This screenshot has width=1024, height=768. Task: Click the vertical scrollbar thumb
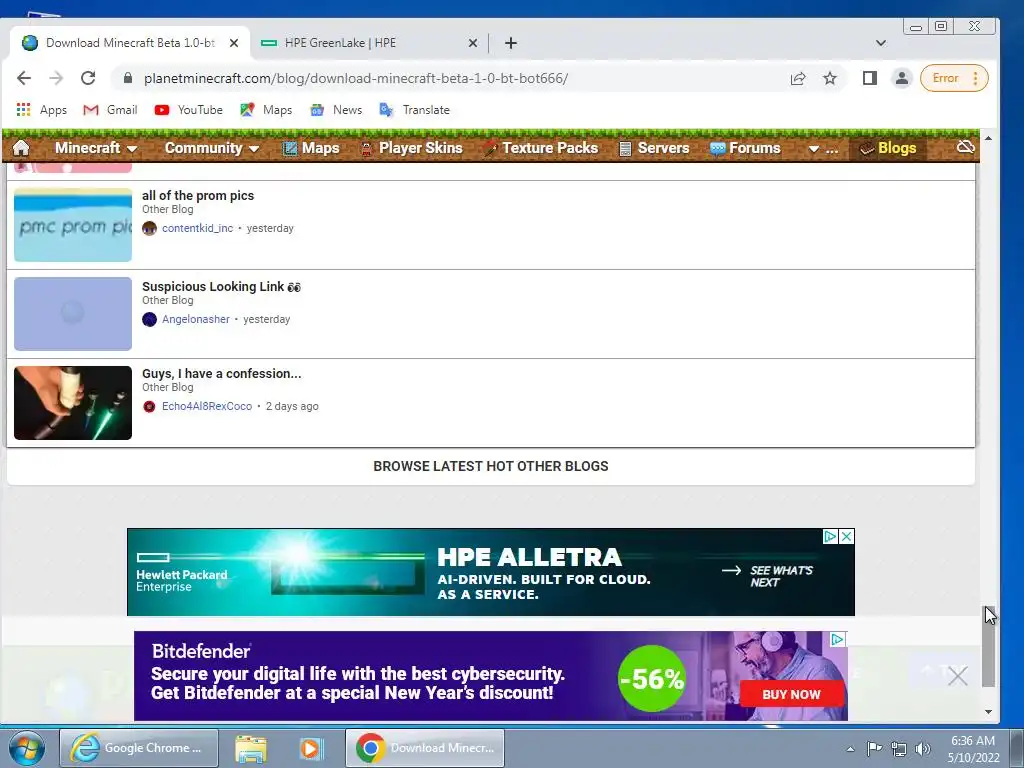(989, 647)
